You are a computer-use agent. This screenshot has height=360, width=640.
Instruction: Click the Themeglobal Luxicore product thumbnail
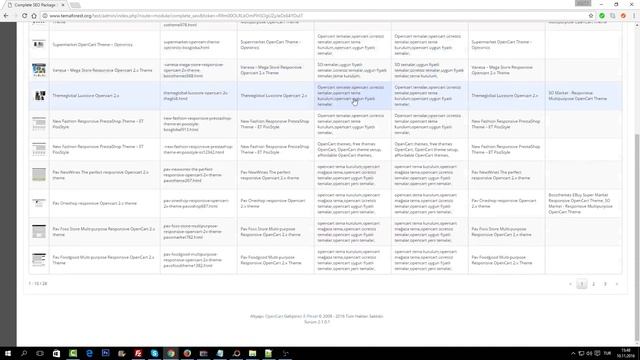[39, 96]
